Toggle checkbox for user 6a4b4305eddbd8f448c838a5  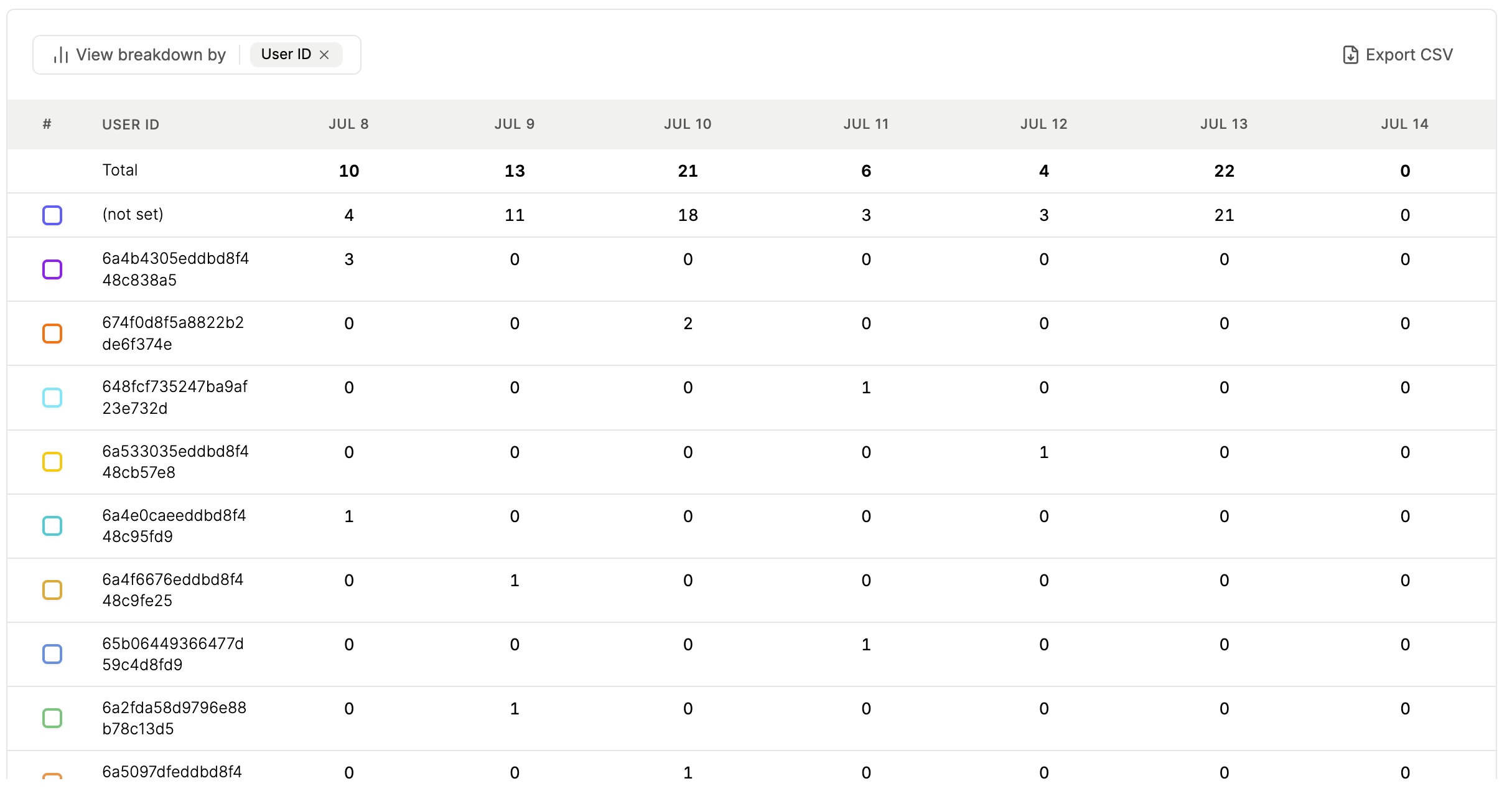tap(52, 269)
